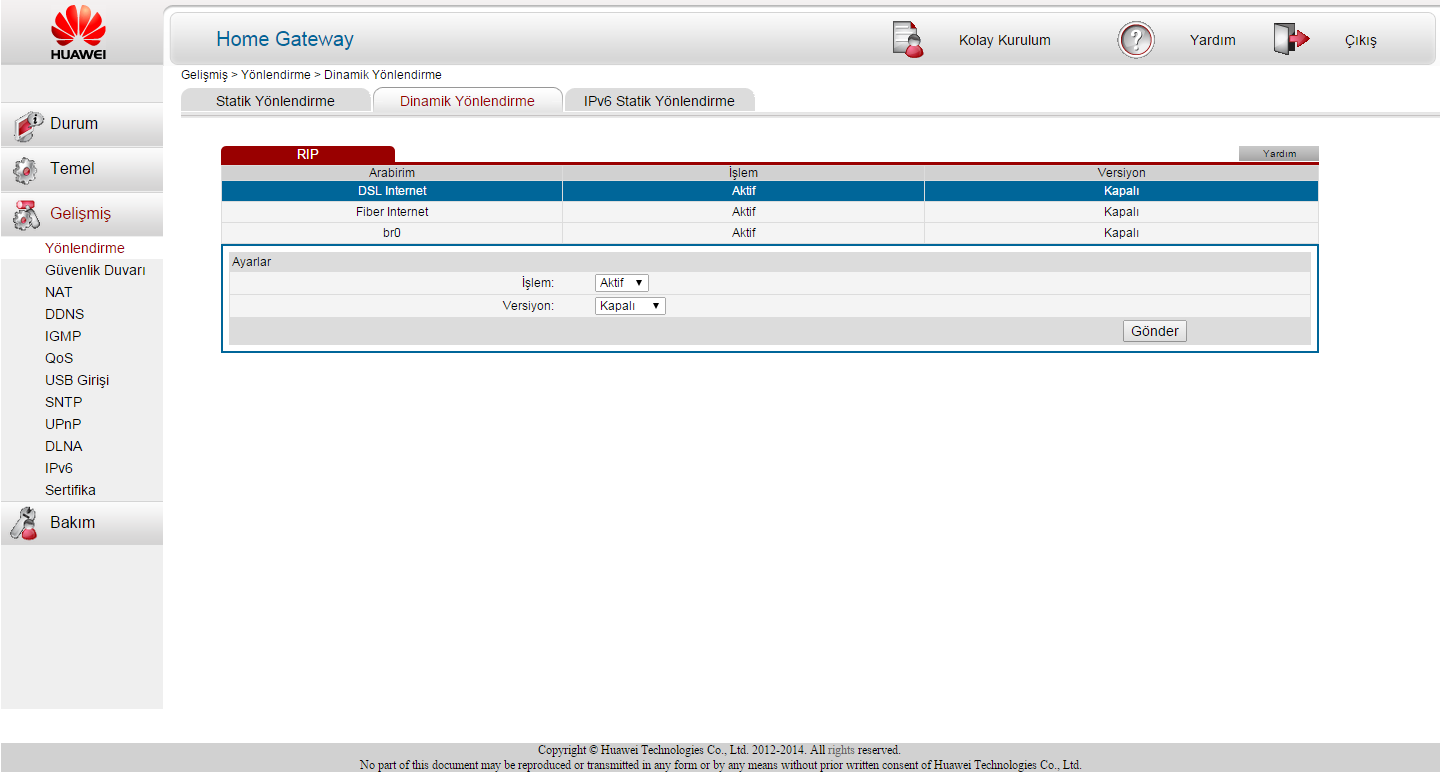Click the İşlem column header
Screen dimensions: 1442x772
click(x=743, y=173)
